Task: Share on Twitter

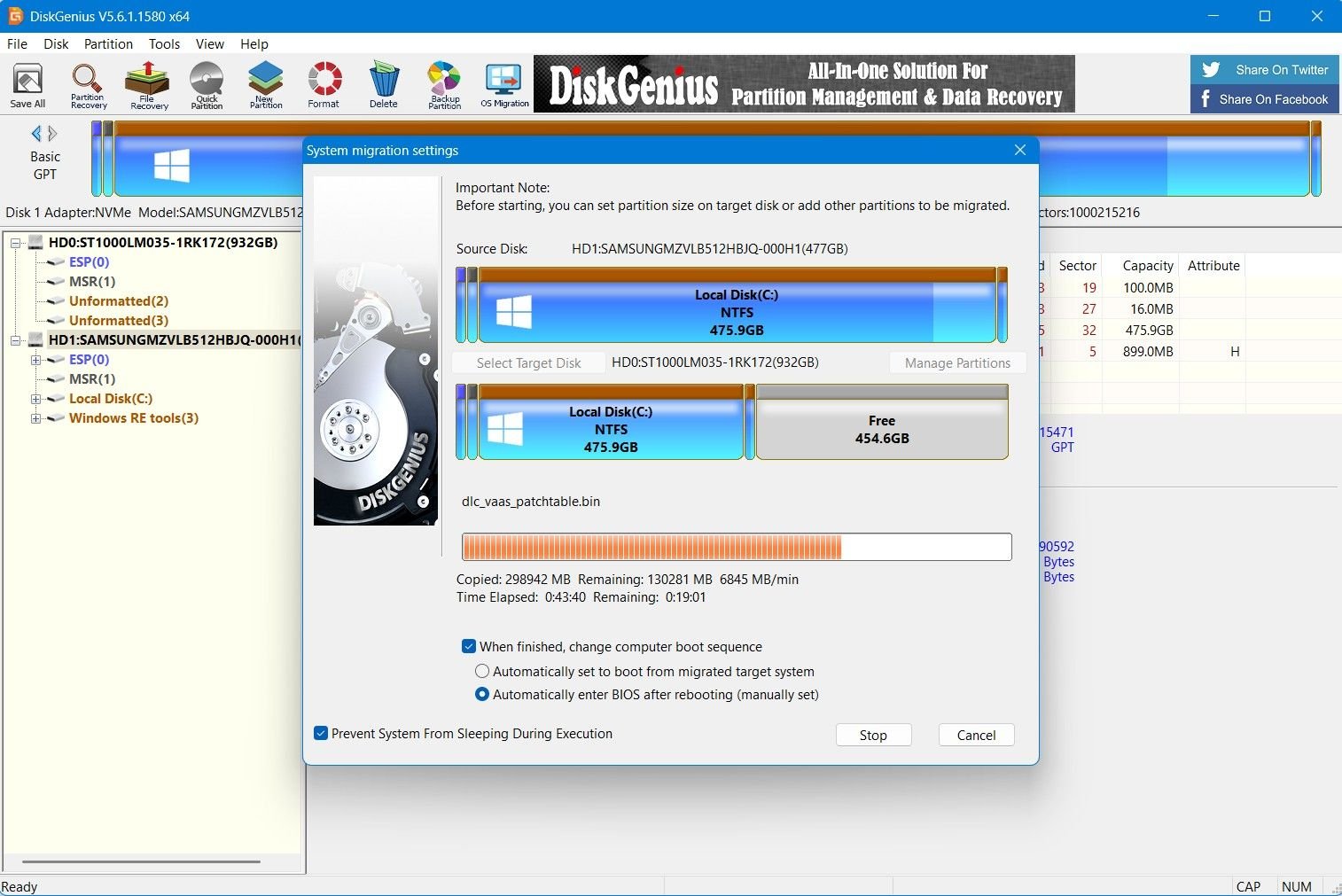Action: [x=1265, y=70]
